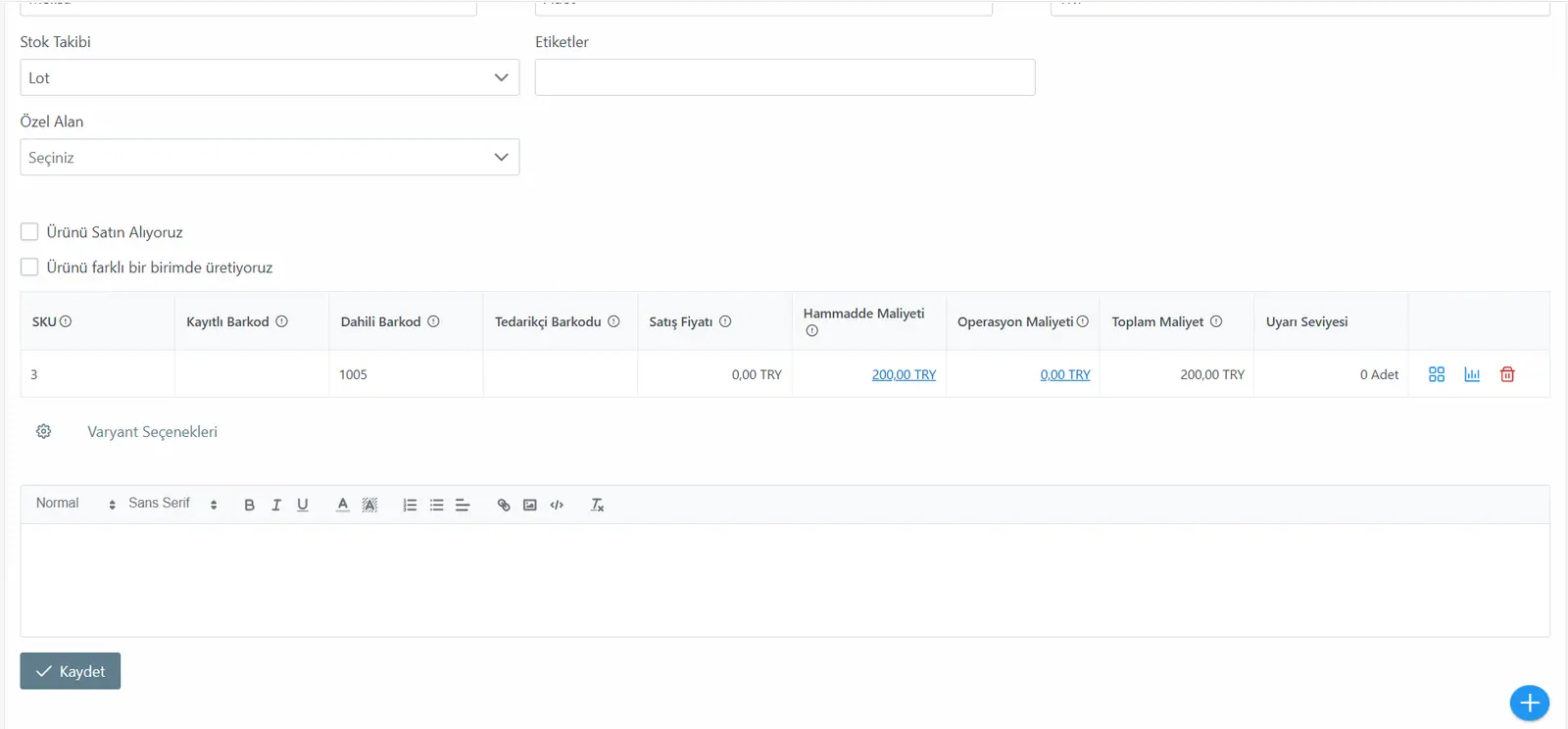Open the Stok Takibi dropdown showing Lot
The image size is (1568, 729).
click(x=269, y=77)
